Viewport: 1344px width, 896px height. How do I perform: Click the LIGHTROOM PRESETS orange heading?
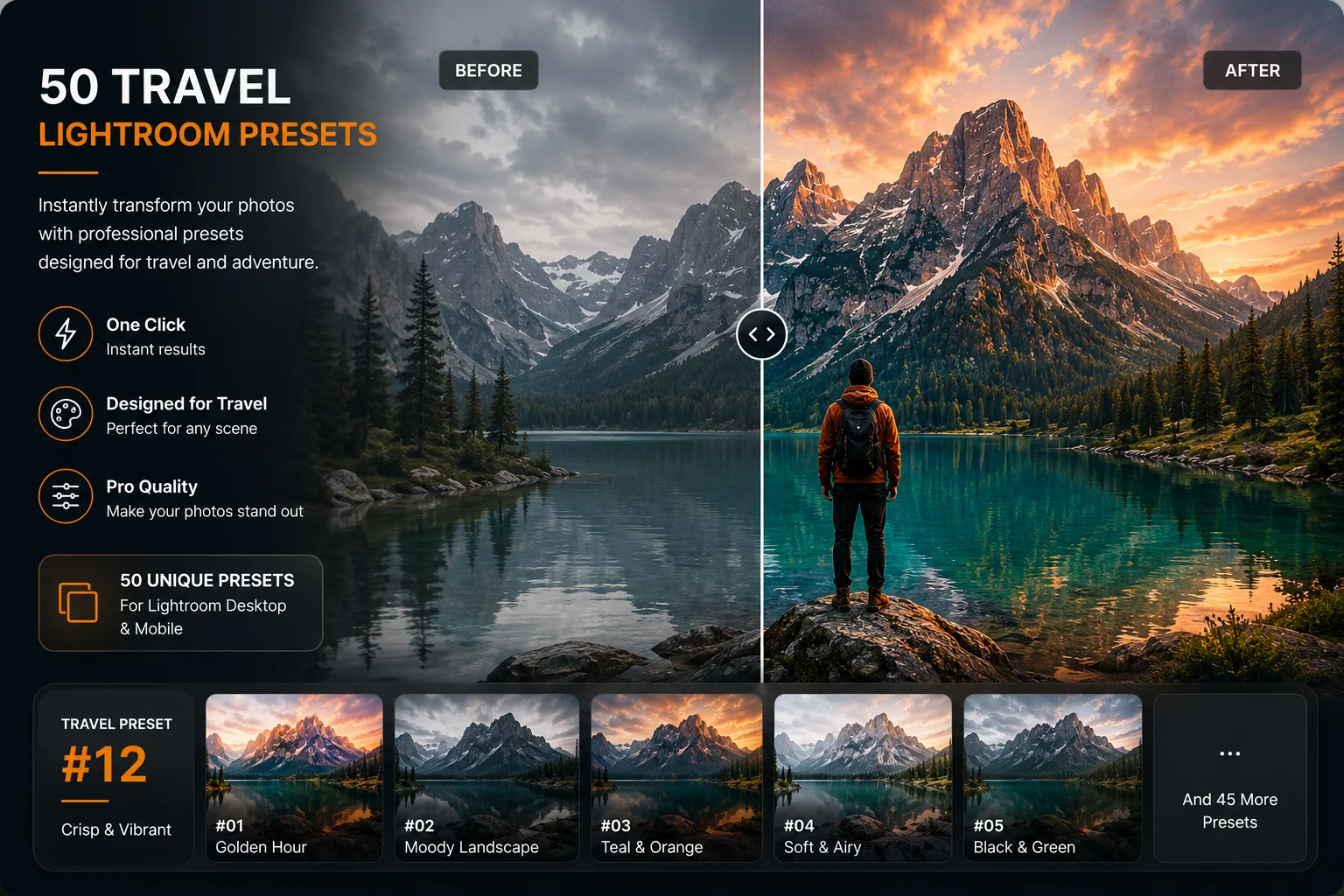coord(207,135)
